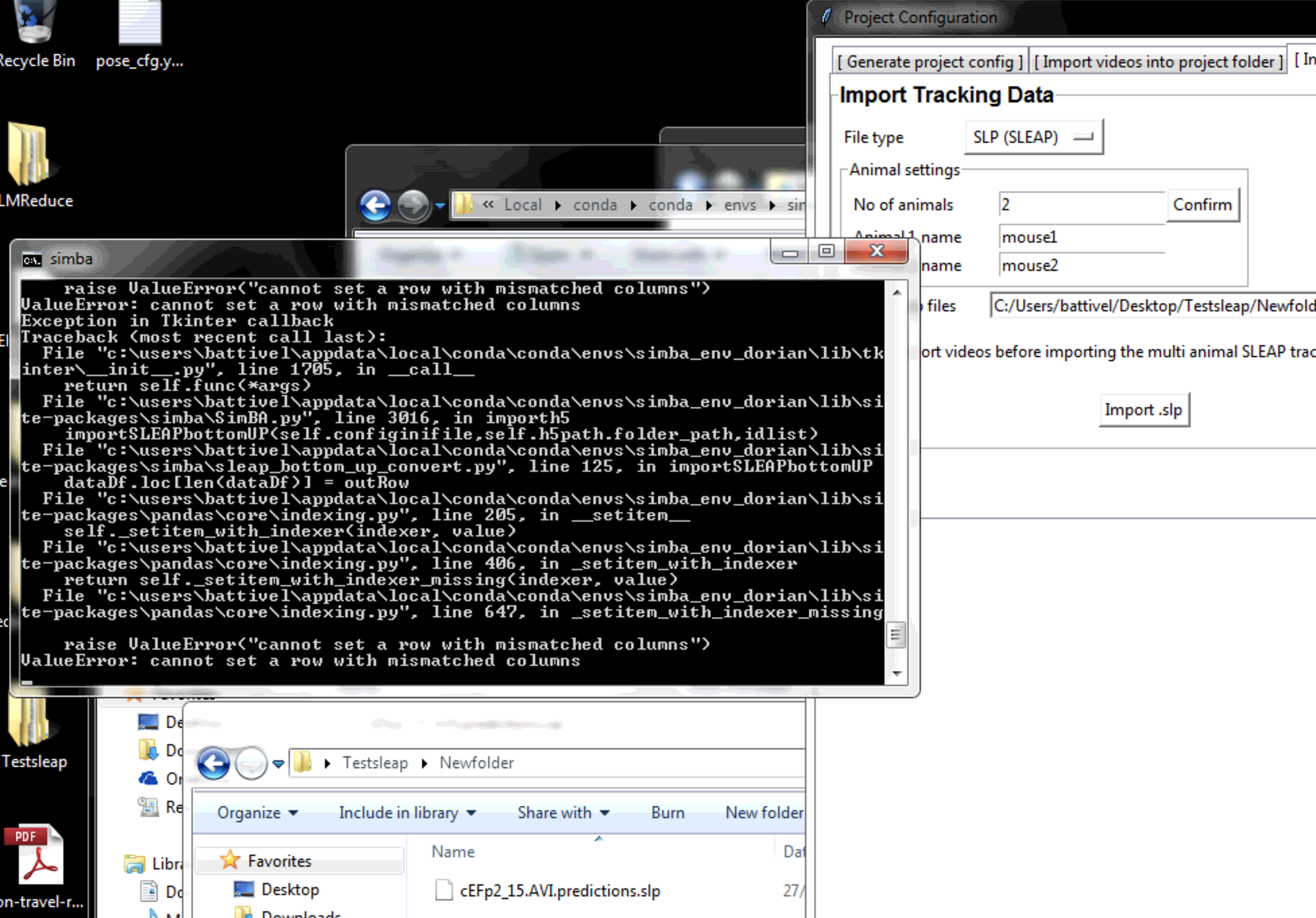
Task: Switch to Import videos into project folder tab
Action: tap(1157, 61)
